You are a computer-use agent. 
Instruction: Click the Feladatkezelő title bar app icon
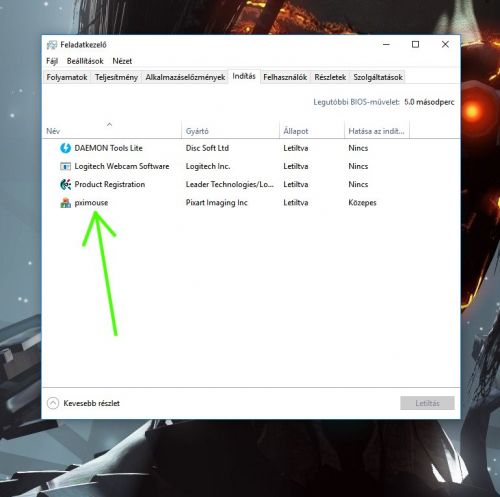(x=52, y=45)
